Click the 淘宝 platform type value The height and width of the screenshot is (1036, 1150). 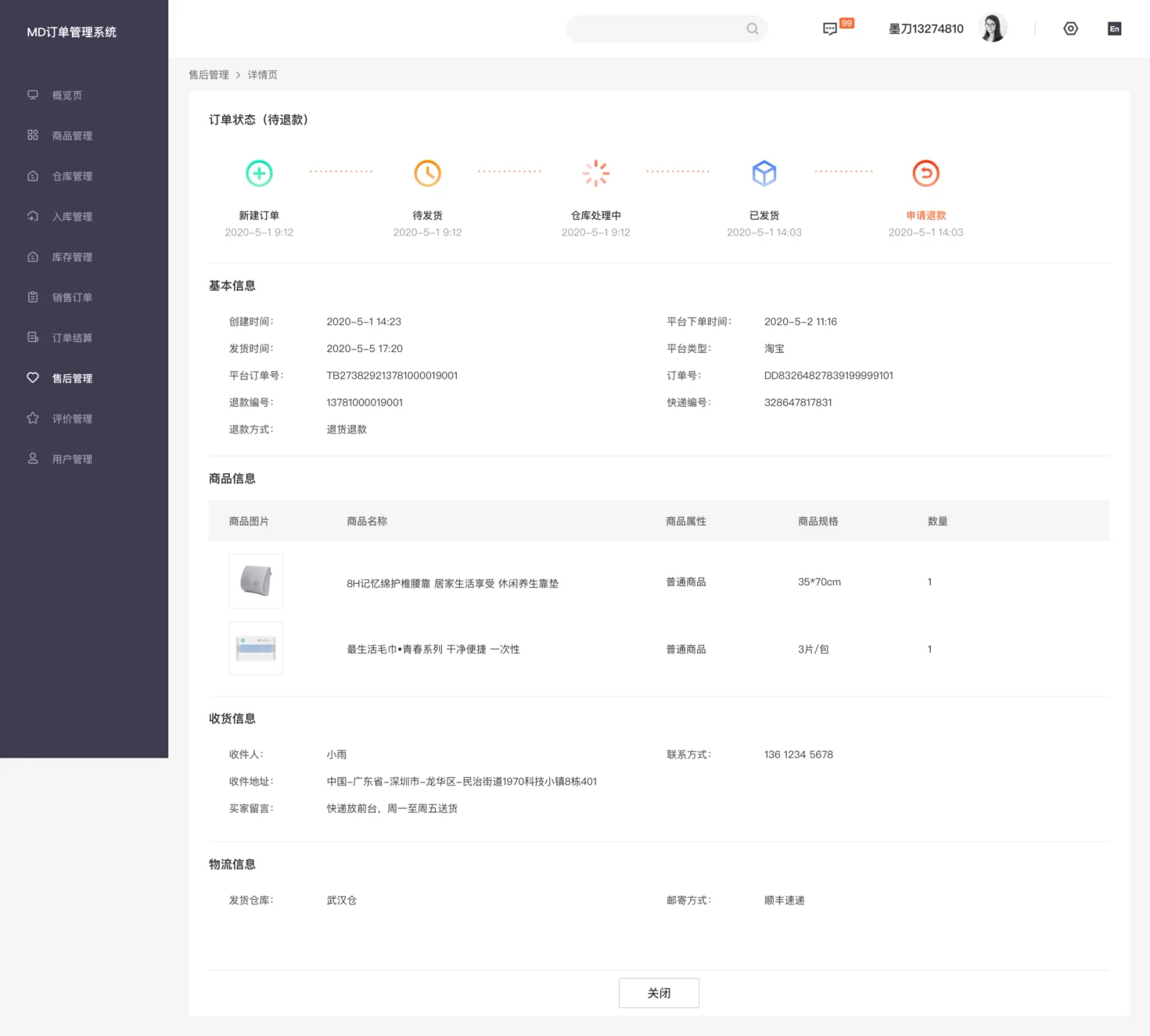click(x=774, y=349)
